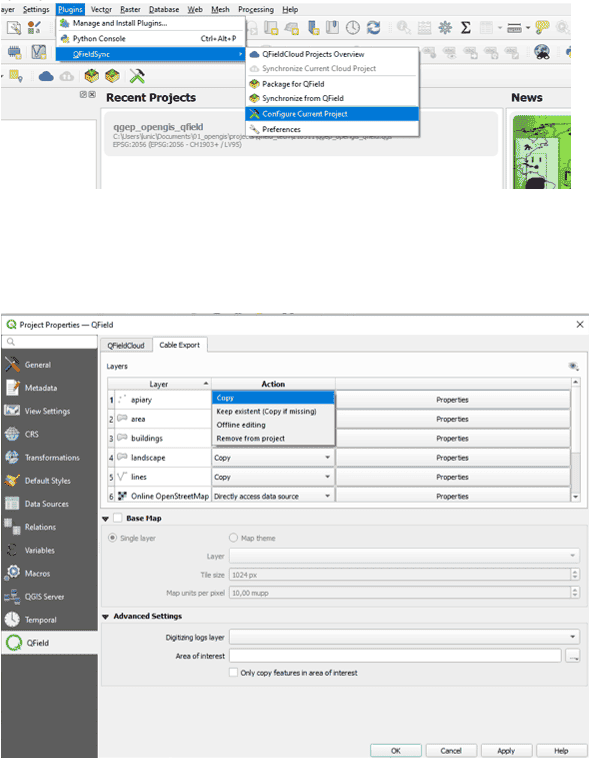Open Action dropdown for landscape layer

[273, 458]
